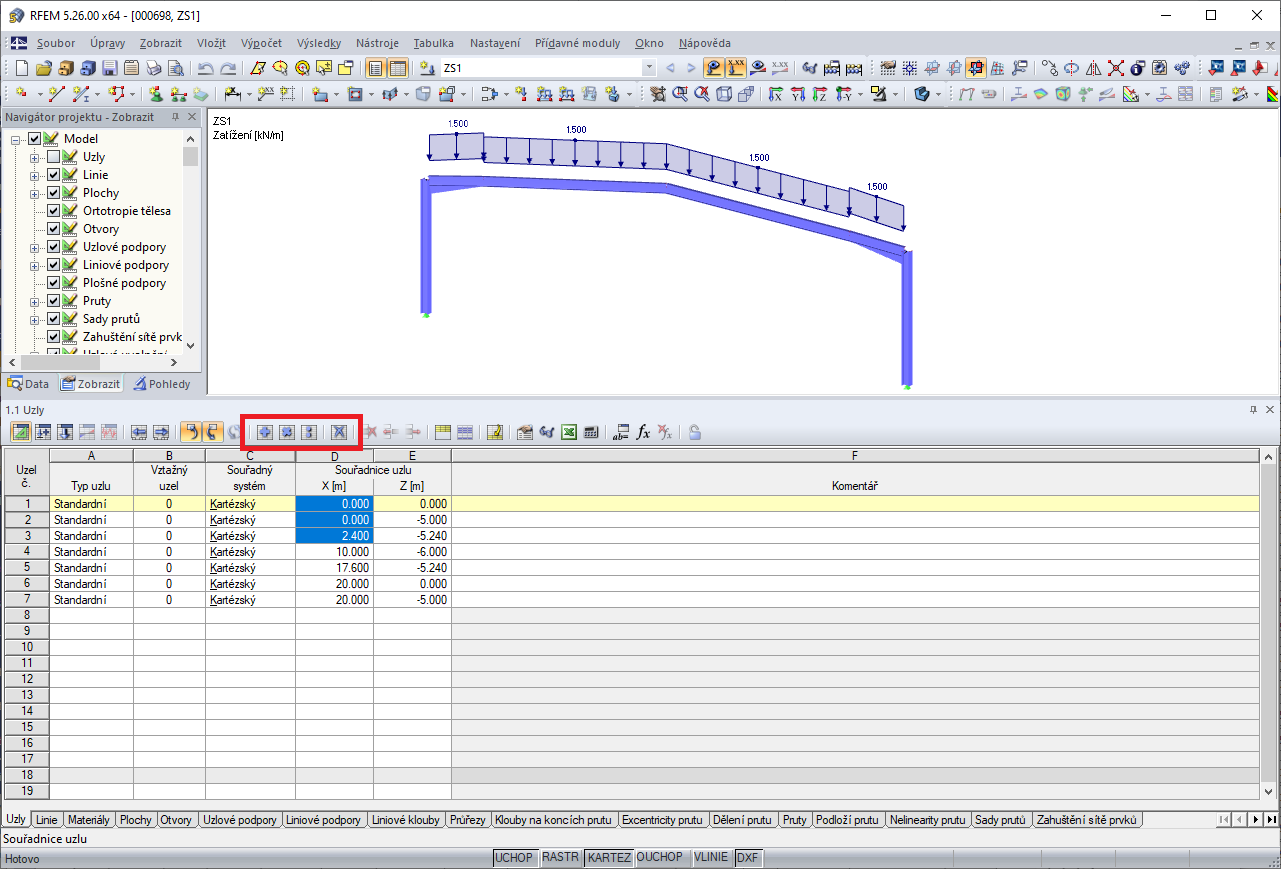The width and height of the screenshot is (1281, 869).
Task: Go to the next table arrow icon
Action: 160,432
